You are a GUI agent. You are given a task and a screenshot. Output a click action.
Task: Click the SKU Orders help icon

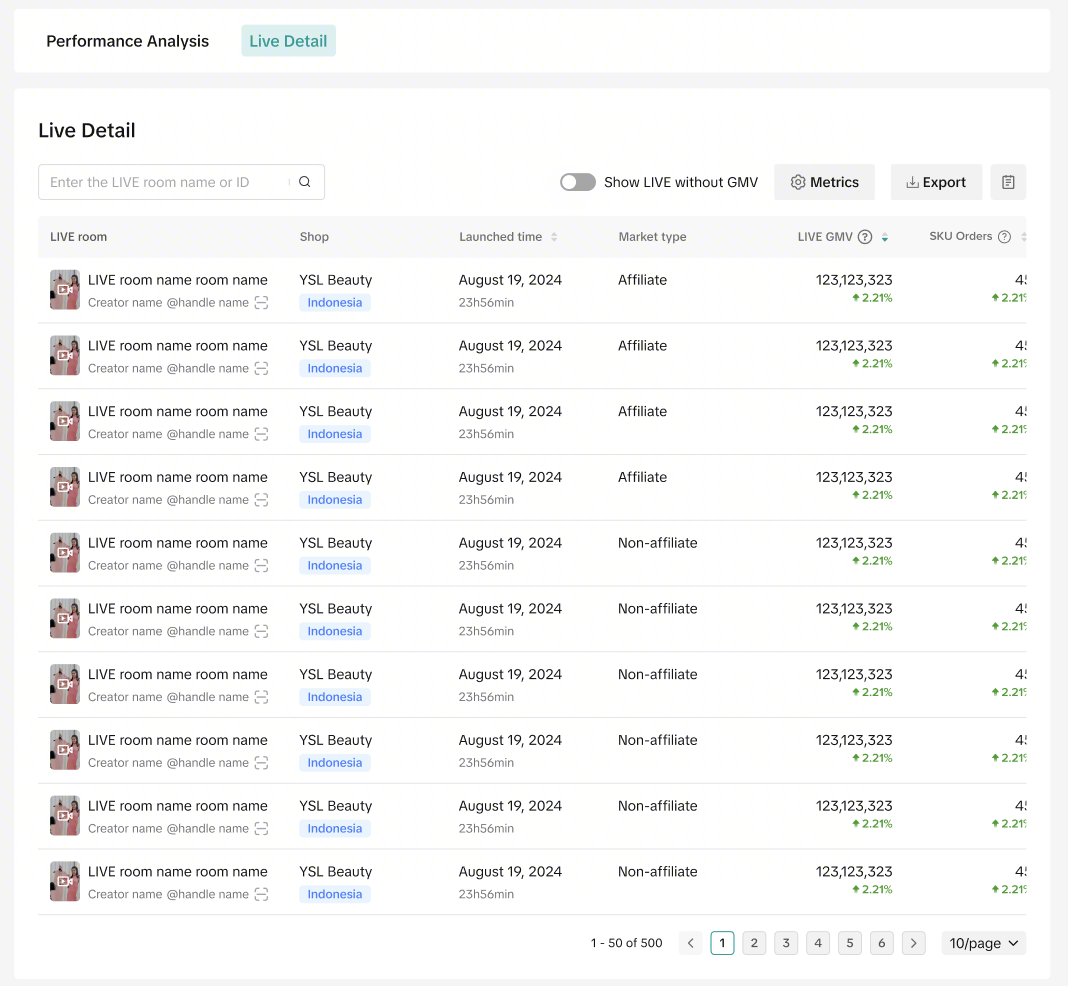(x=1004, y=237)
